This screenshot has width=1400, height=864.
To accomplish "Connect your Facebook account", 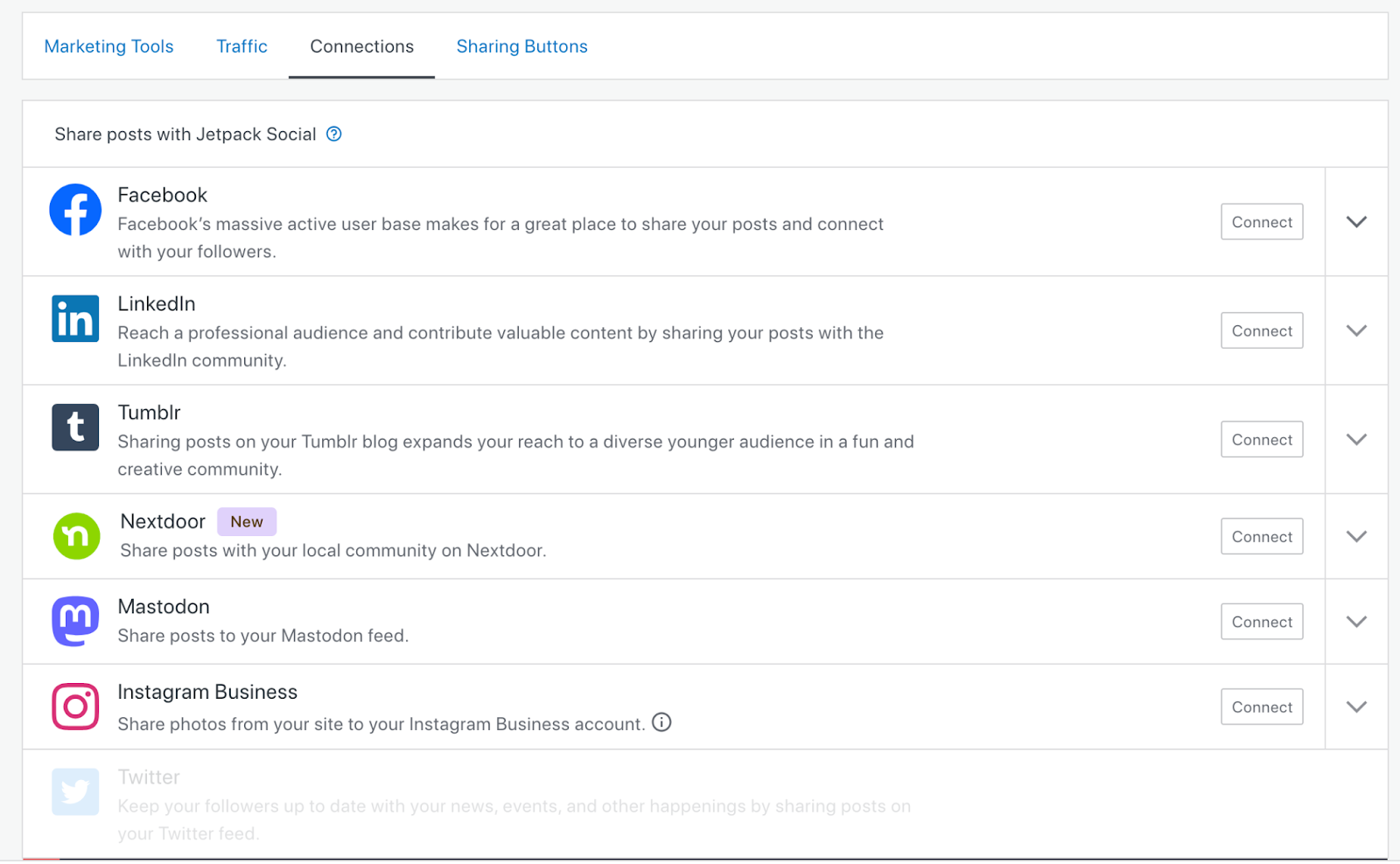I will 1261,221.
